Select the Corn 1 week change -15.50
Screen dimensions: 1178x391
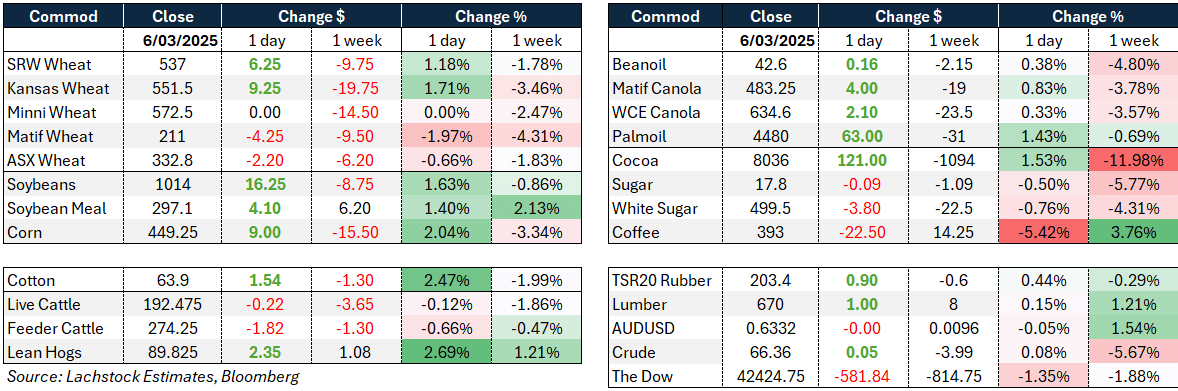(x=356, y=233)
